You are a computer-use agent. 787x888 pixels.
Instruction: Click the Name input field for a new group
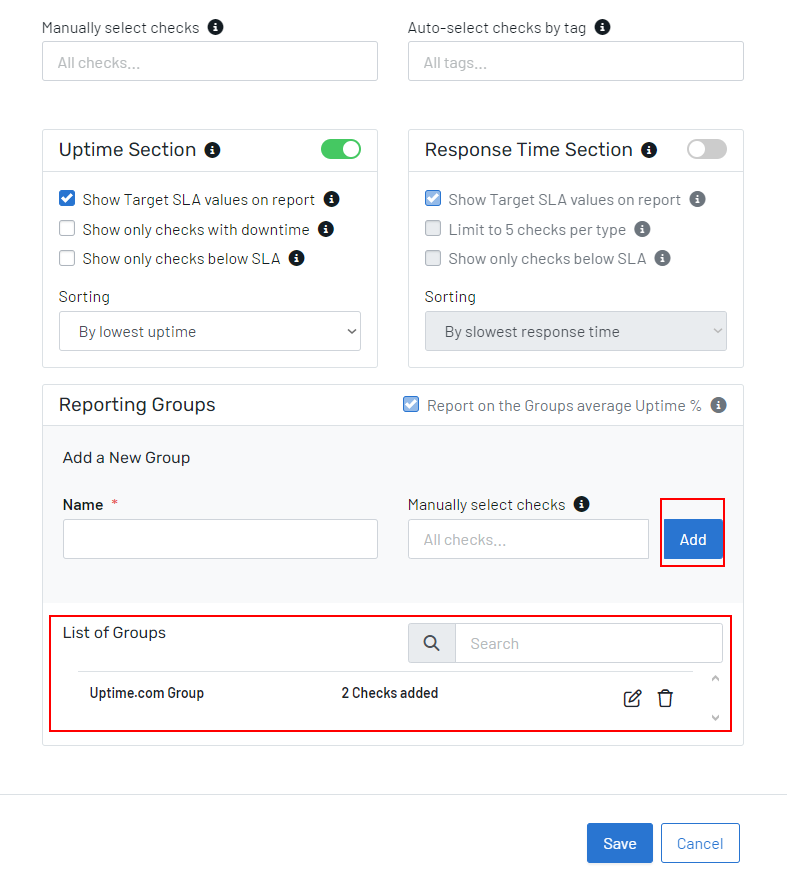[x=220, y=538]
